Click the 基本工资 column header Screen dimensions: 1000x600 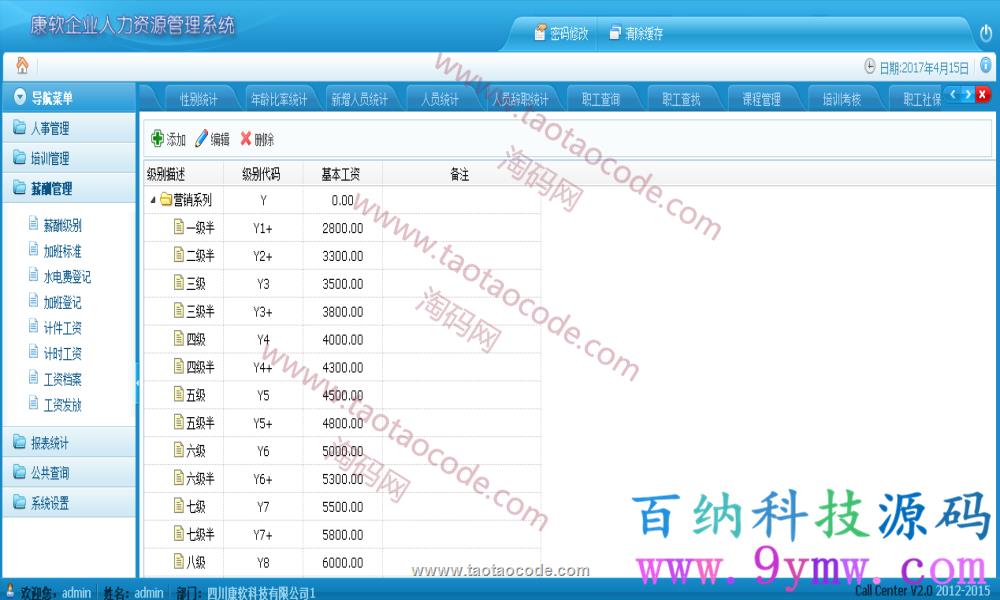click(x=340, y=174)
